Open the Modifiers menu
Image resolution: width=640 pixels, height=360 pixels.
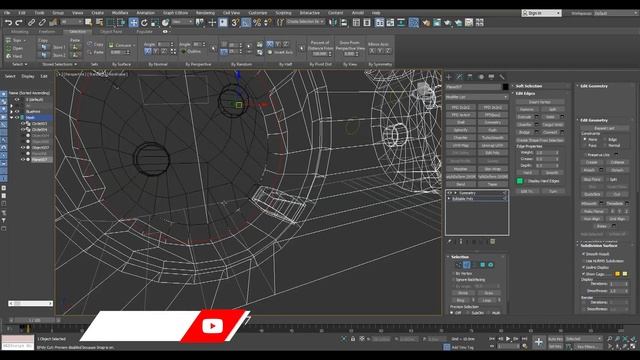tap(120, 13)
